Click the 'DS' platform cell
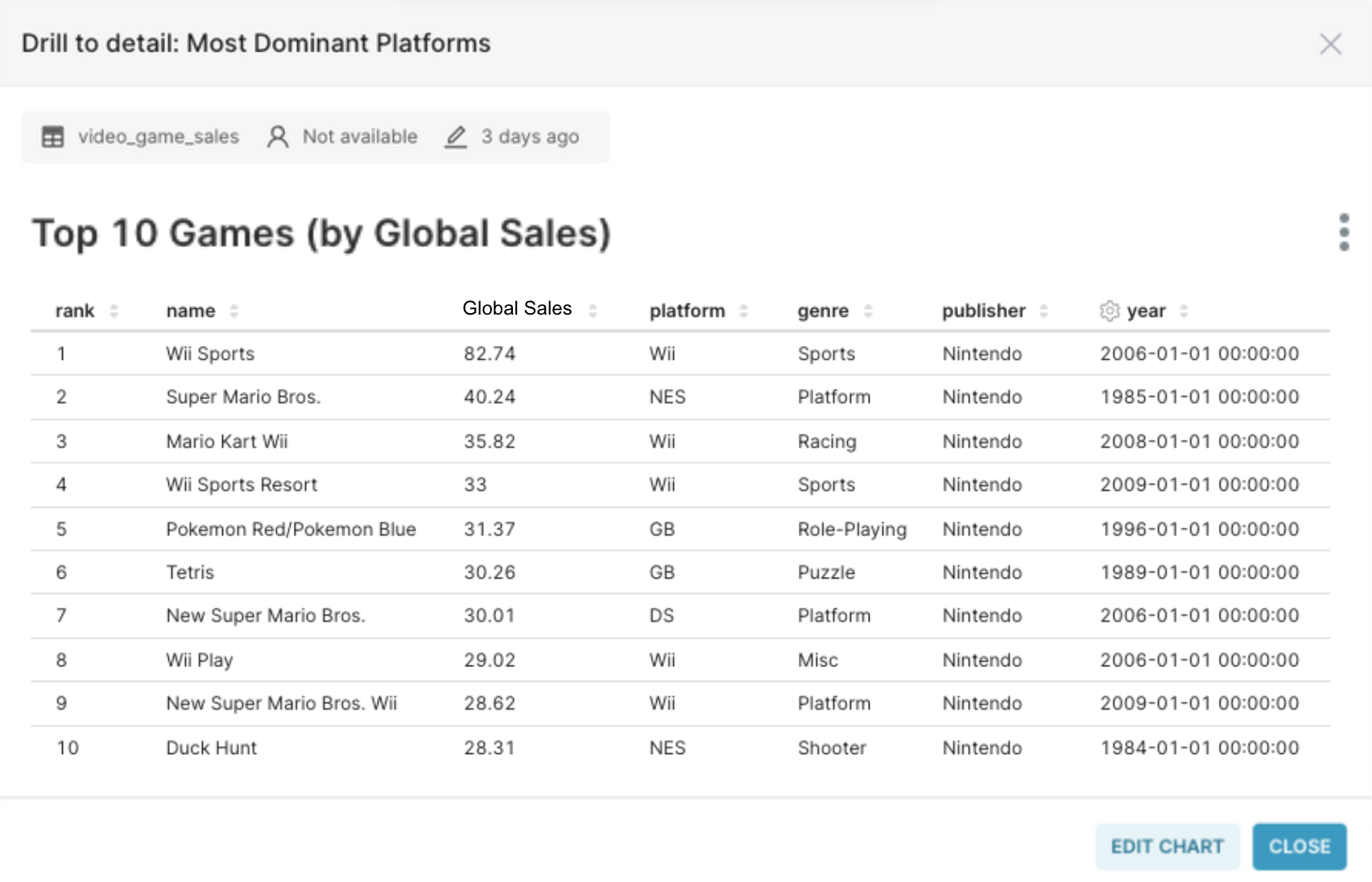This screenshot has height=882, width=1372. [662, 616]
